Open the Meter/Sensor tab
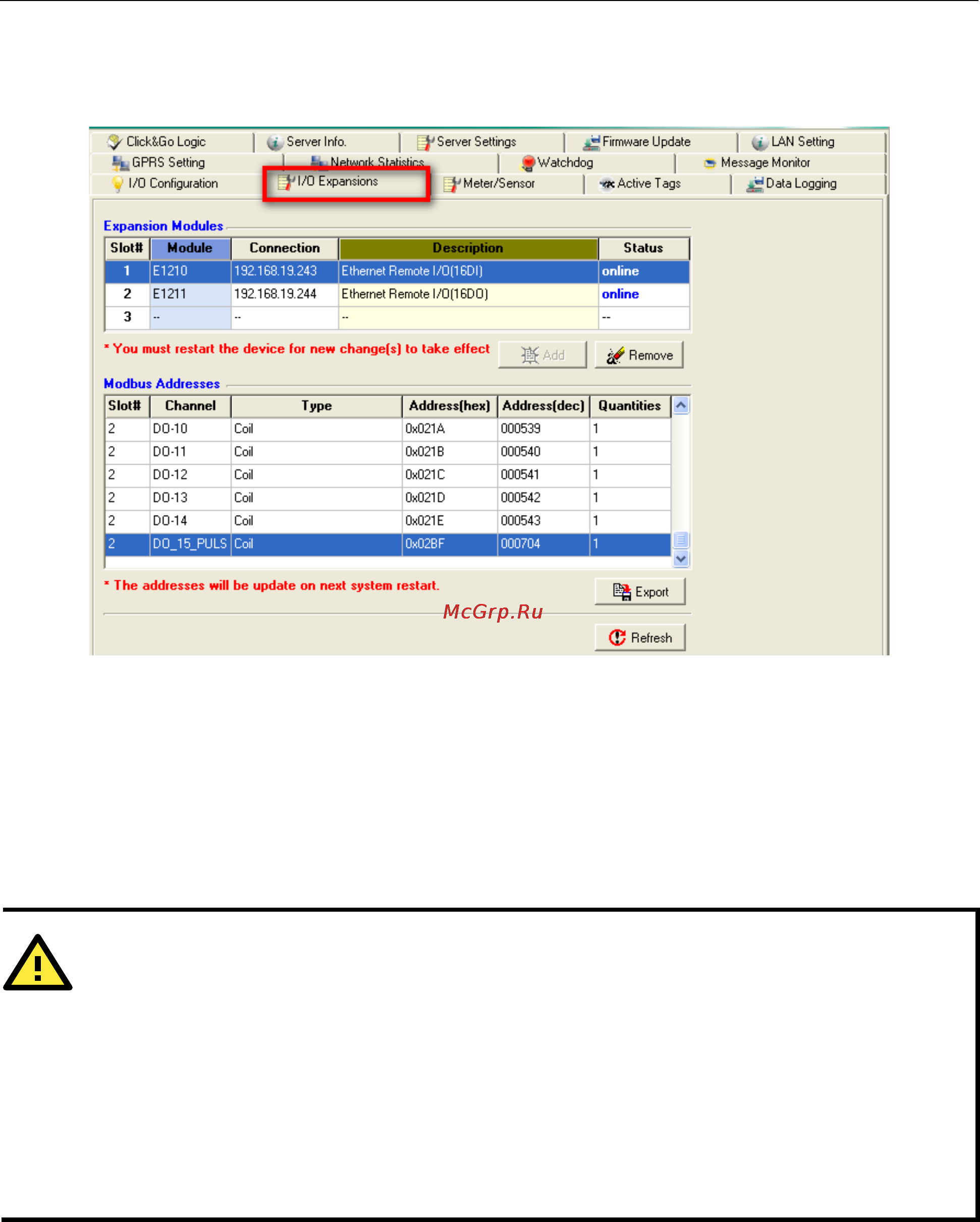Viewport: 980px width, 1222px height. point(507,184)
